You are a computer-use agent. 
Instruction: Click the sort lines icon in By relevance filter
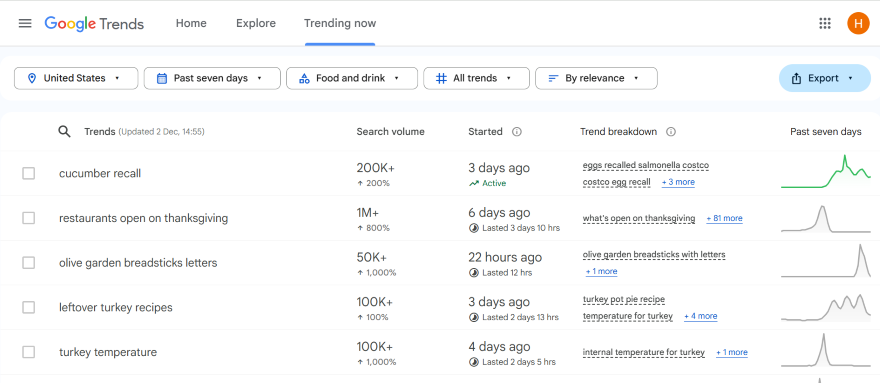pos(553,78)
